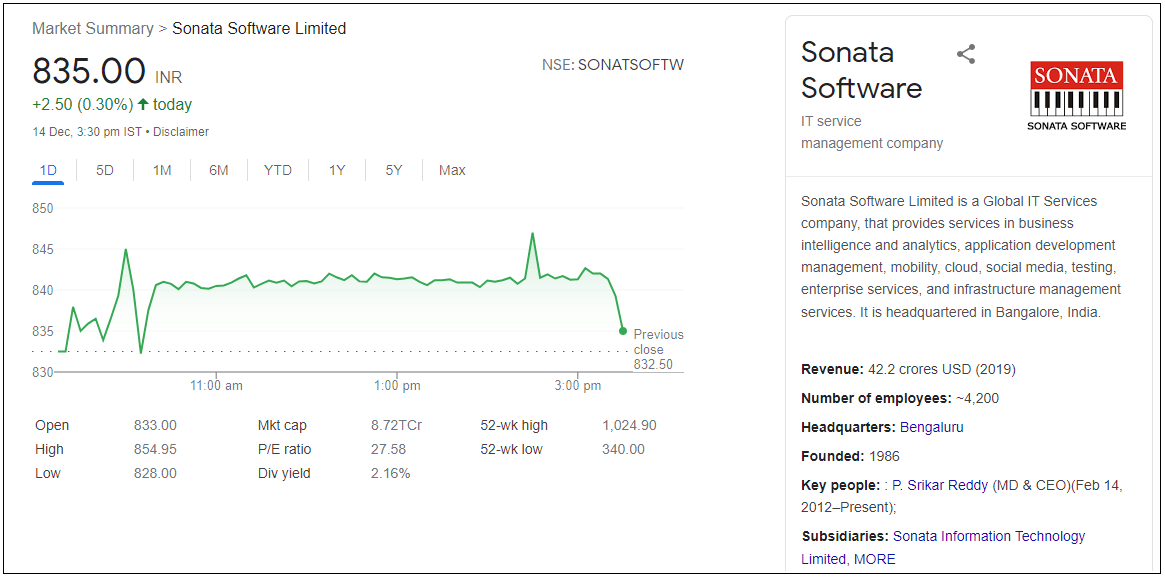Screen dimensions: 1165x579
Task: Click the High value 854.95
Action: [155, 450]
